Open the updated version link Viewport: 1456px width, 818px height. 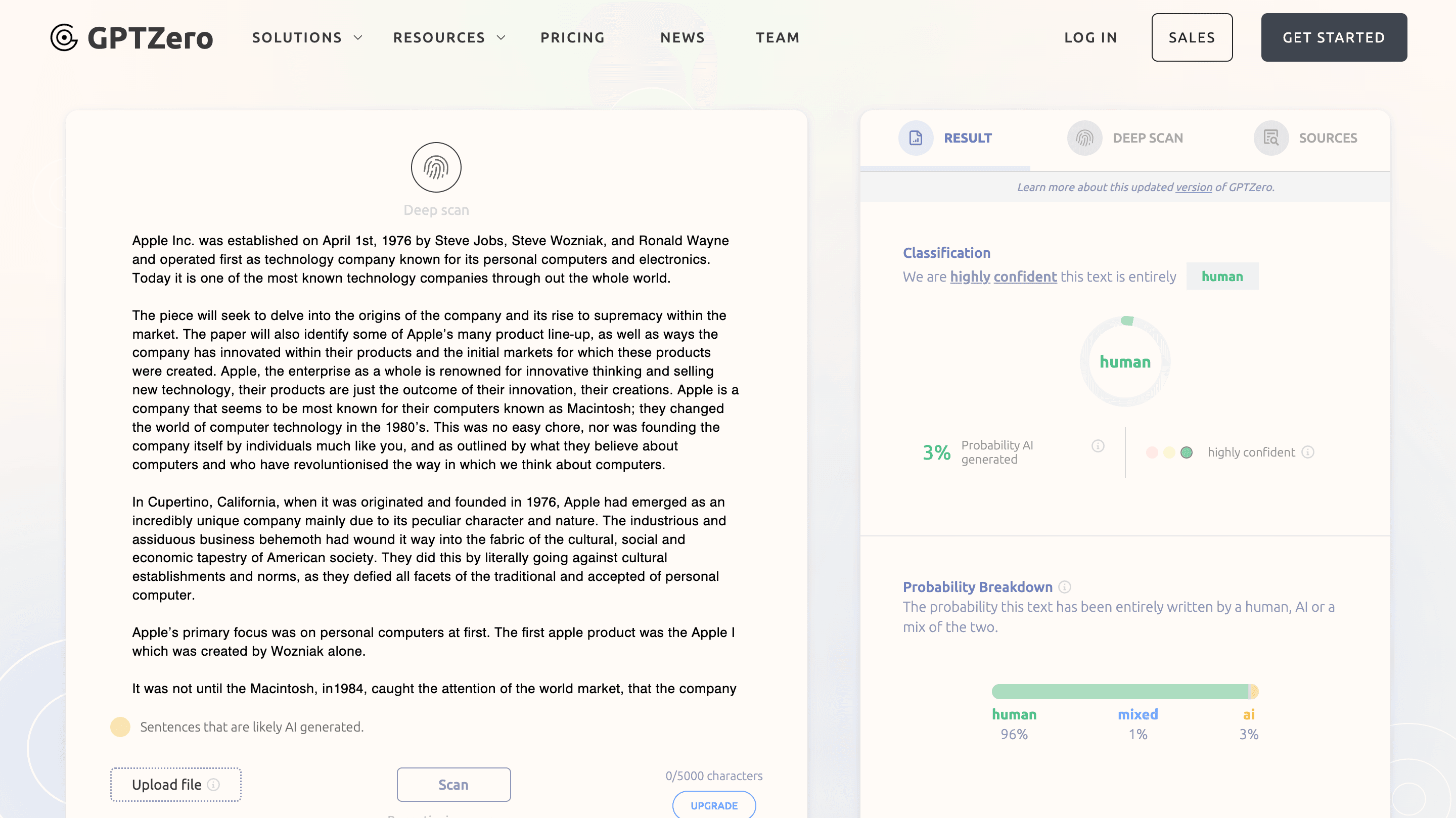[x=1193, y=187]
